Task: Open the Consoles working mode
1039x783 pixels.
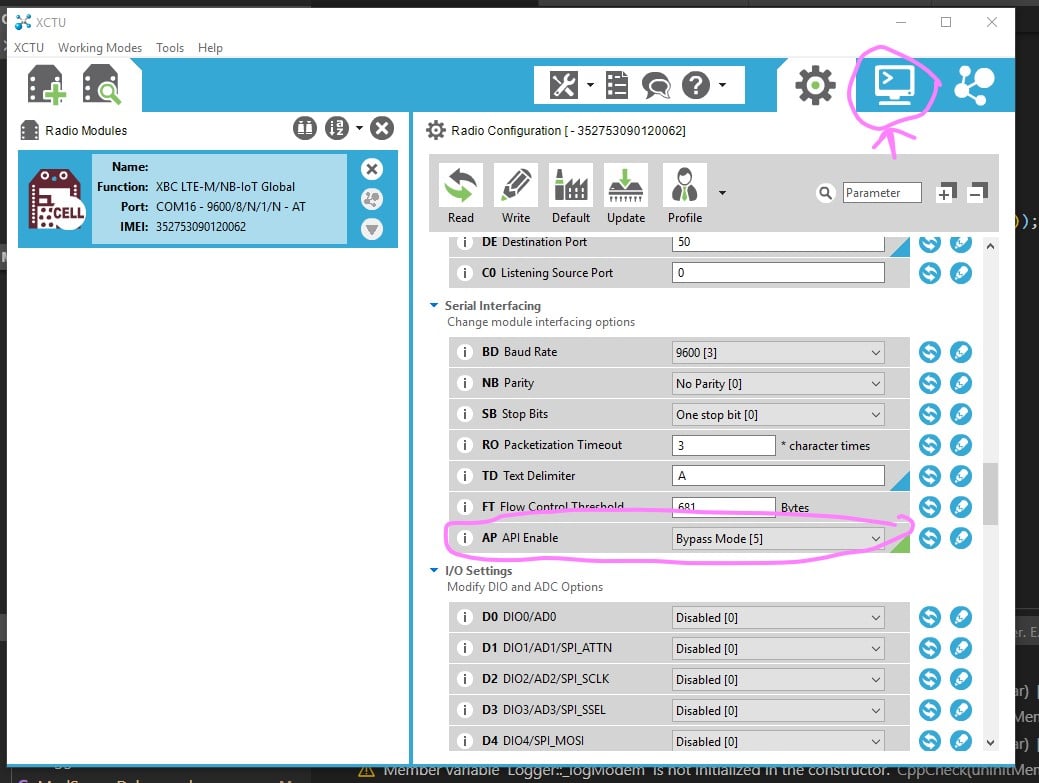Action: point(893,86)
